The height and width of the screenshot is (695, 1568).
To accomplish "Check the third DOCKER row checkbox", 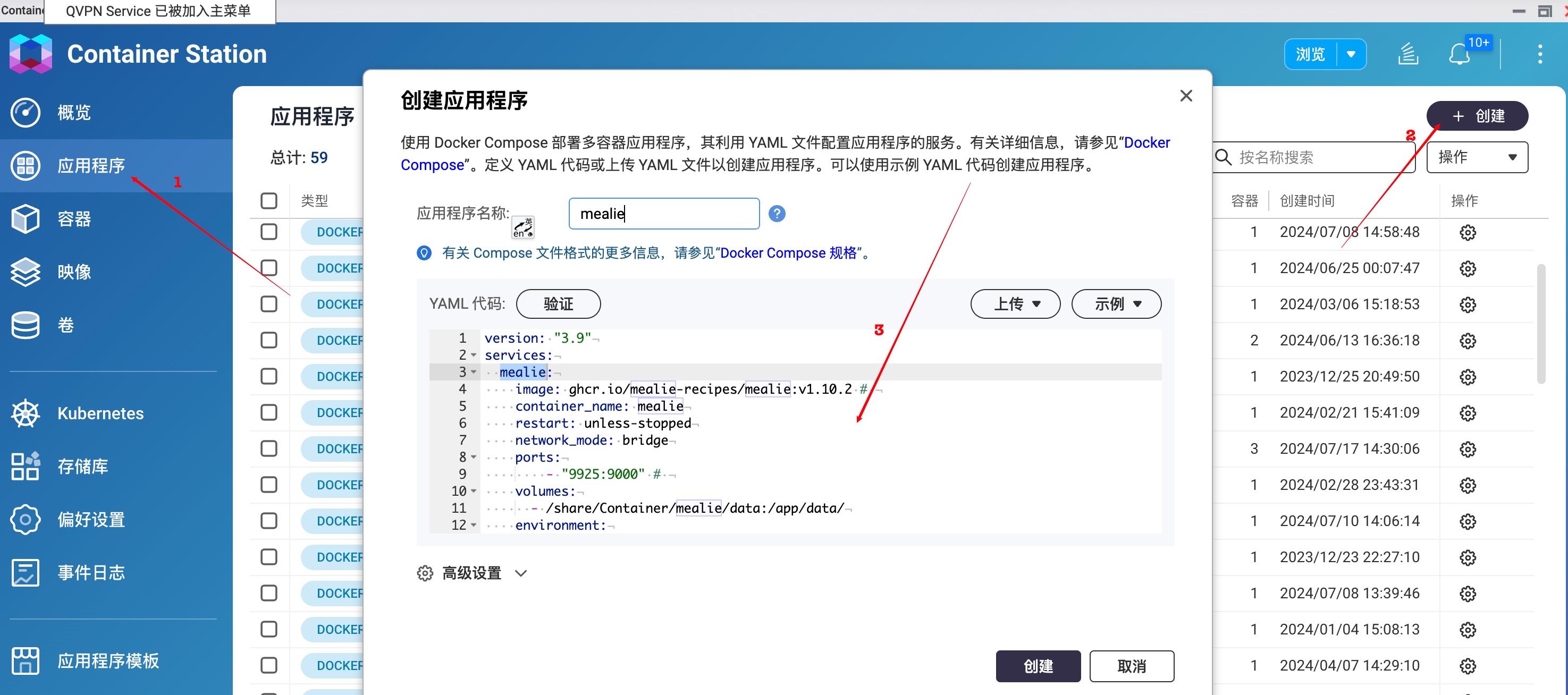I will [x=269, y=304].
